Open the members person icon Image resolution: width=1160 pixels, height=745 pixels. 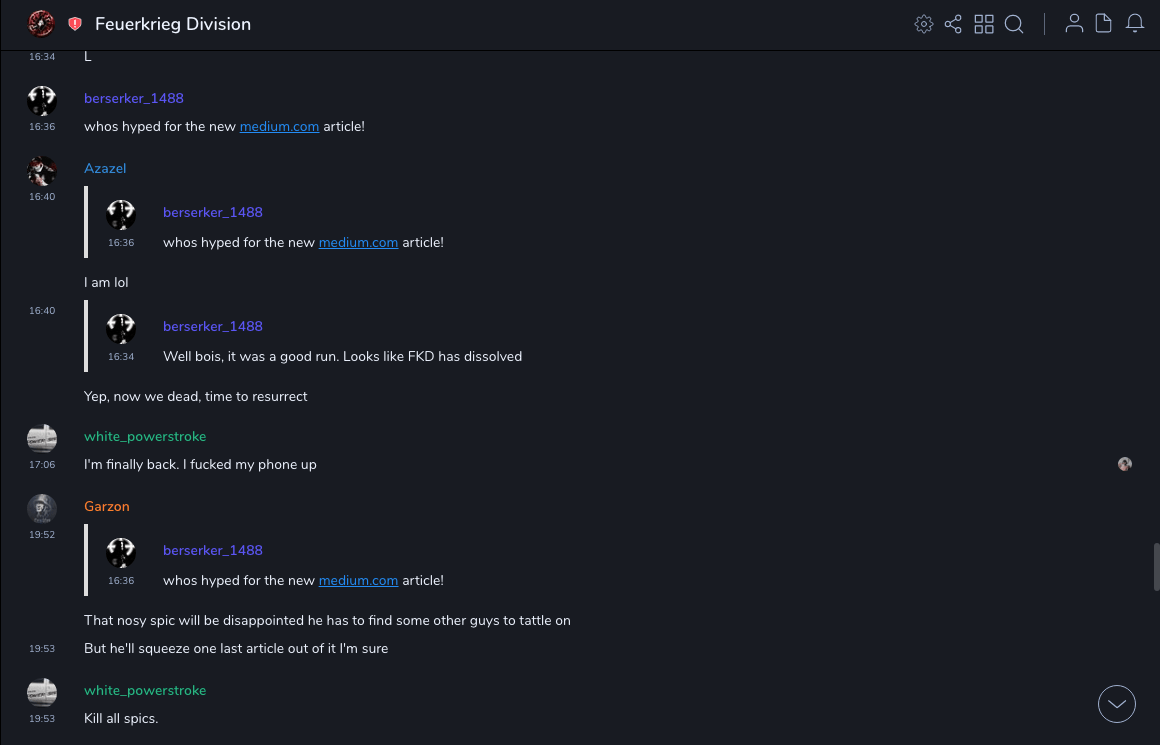1074,24
